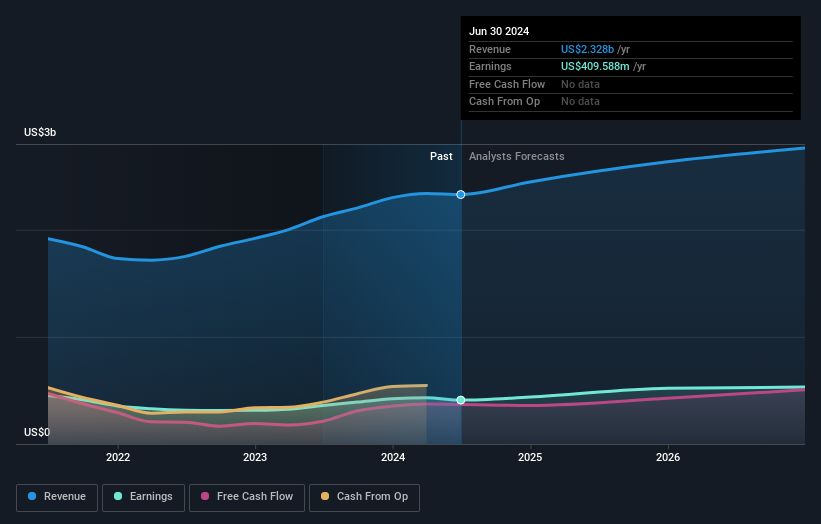Click the US$2.328b revenue value
The height and width of the screenshot is (524, 821).
pos(587,49)
